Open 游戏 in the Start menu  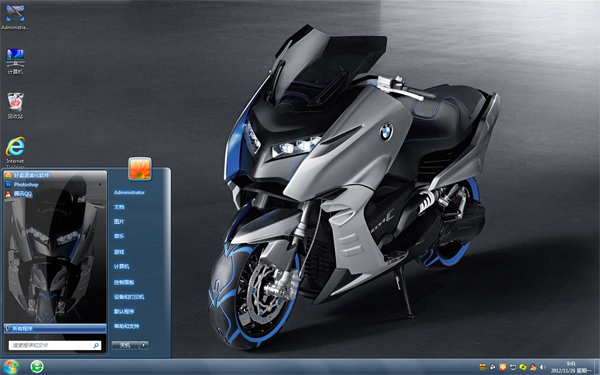[x=119, y=252]
